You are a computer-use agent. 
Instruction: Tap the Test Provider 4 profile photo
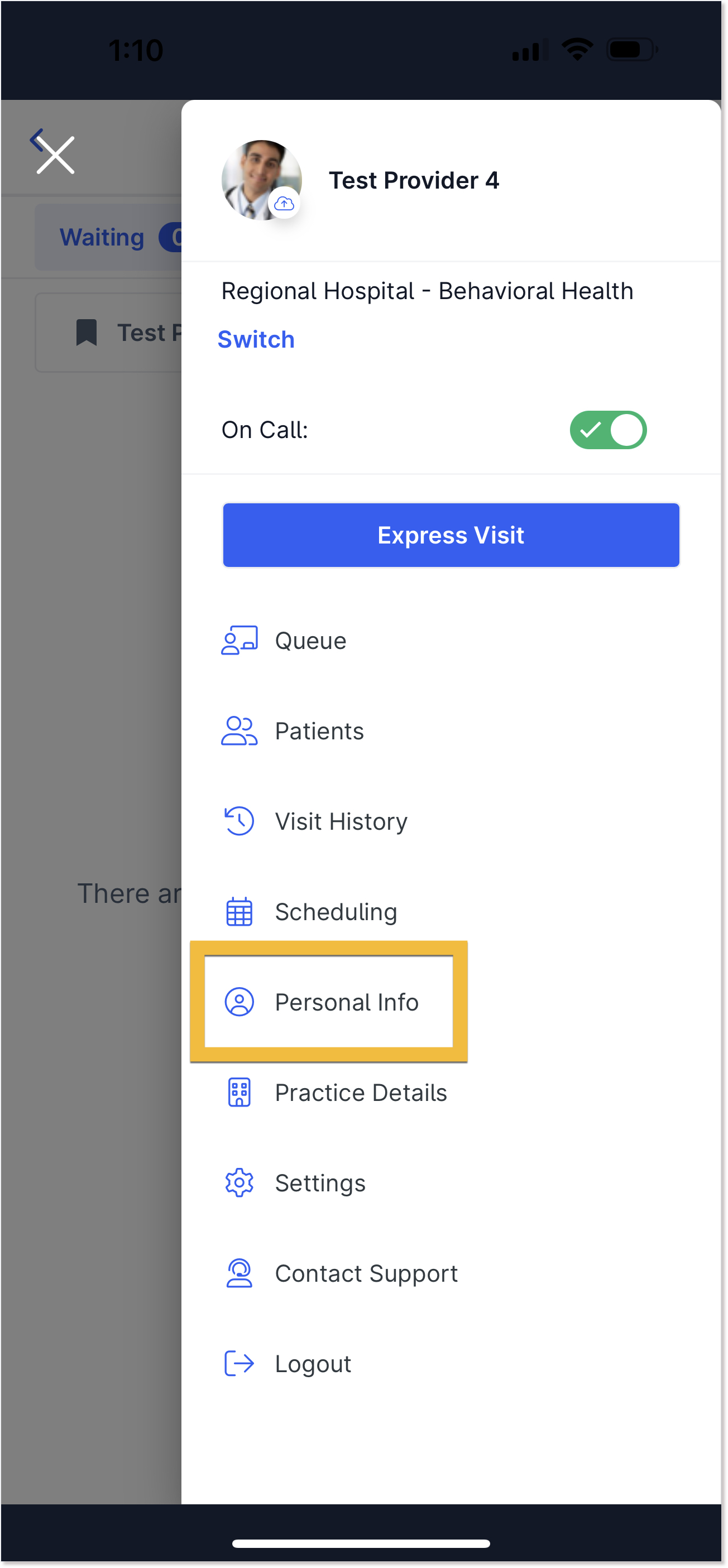tap(261, 180)
